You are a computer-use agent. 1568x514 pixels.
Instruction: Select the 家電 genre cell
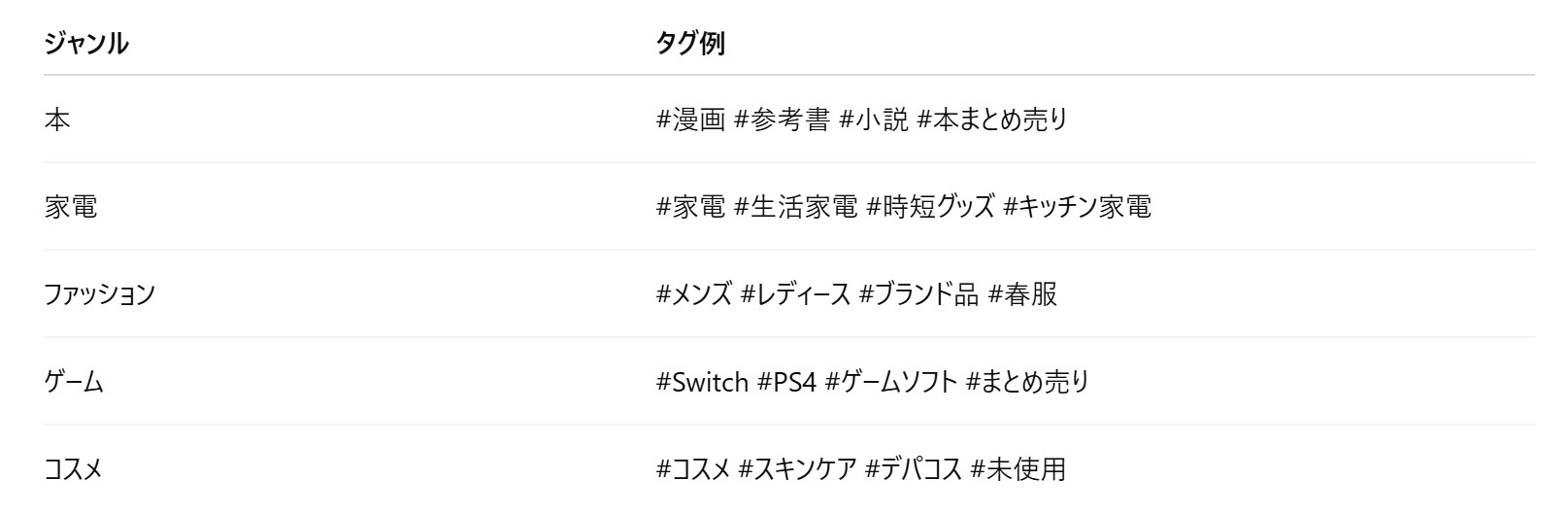(71, 207)
